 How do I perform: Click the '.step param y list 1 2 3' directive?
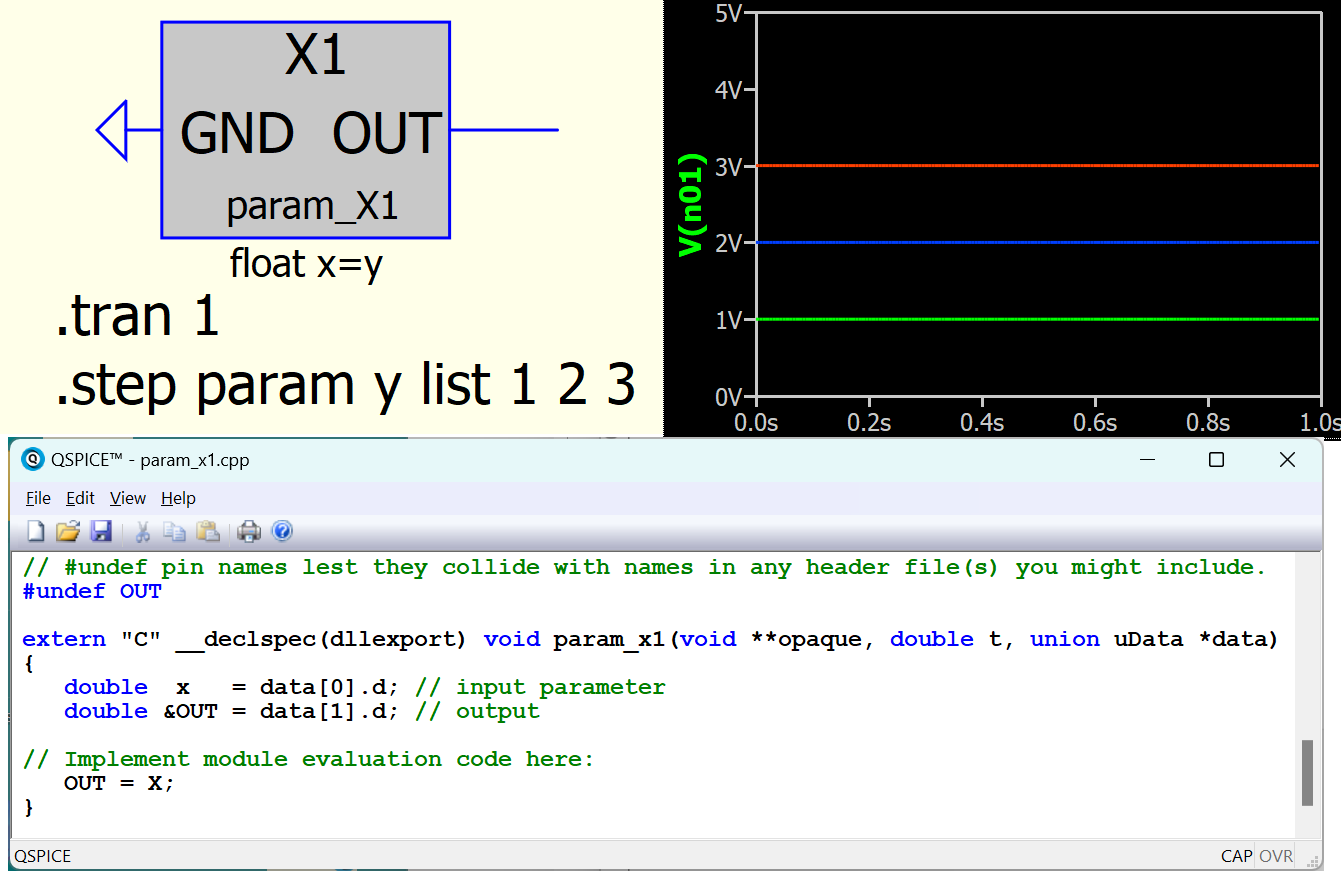pos(346,386)
